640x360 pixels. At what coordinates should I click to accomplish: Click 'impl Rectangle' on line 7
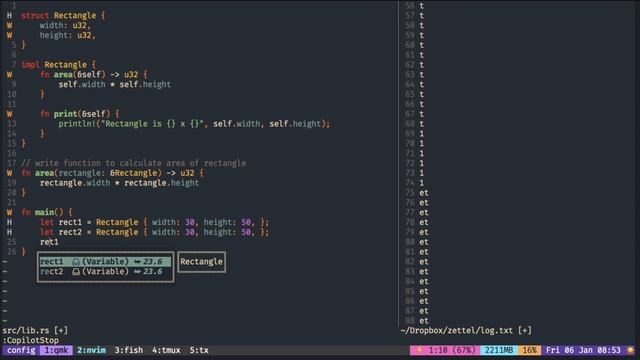click(54, 65)
